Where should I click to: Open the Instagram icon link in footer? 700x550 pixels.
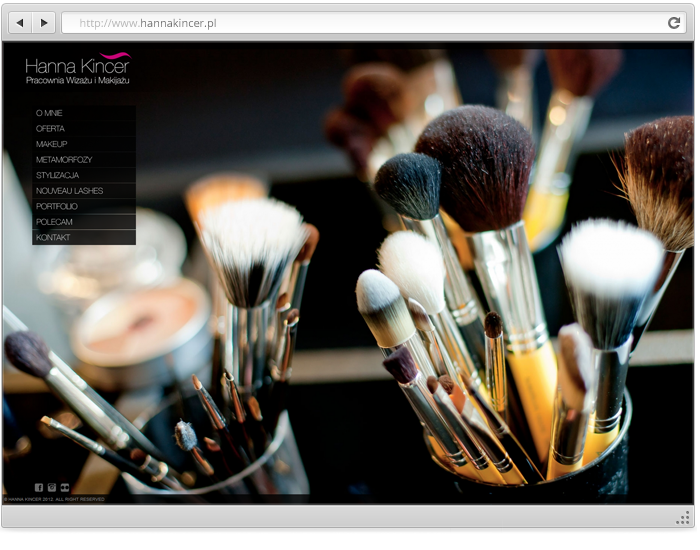click(52, 487)
